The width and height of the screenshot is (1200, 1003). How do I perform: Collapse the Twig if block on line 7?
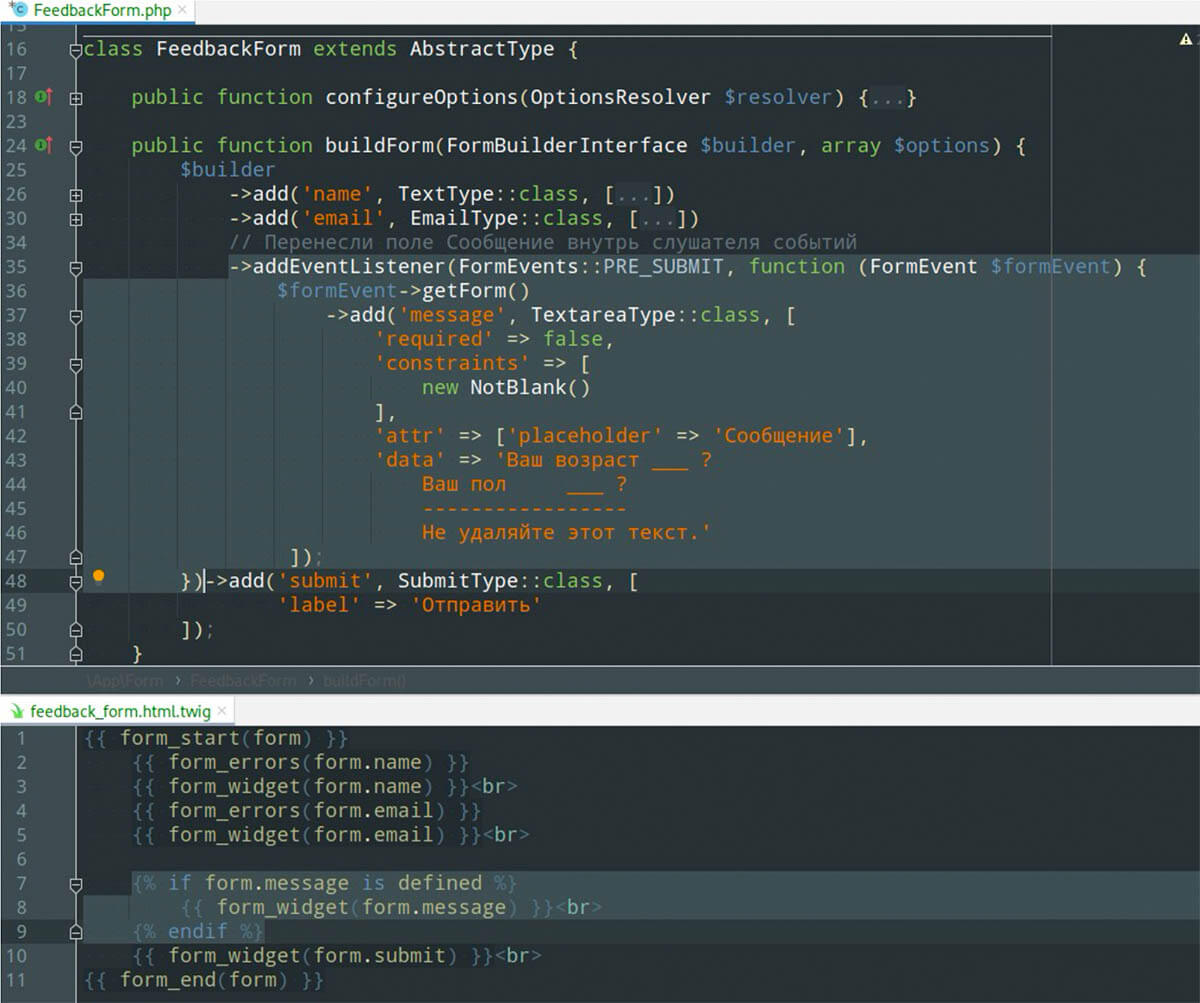76,884
